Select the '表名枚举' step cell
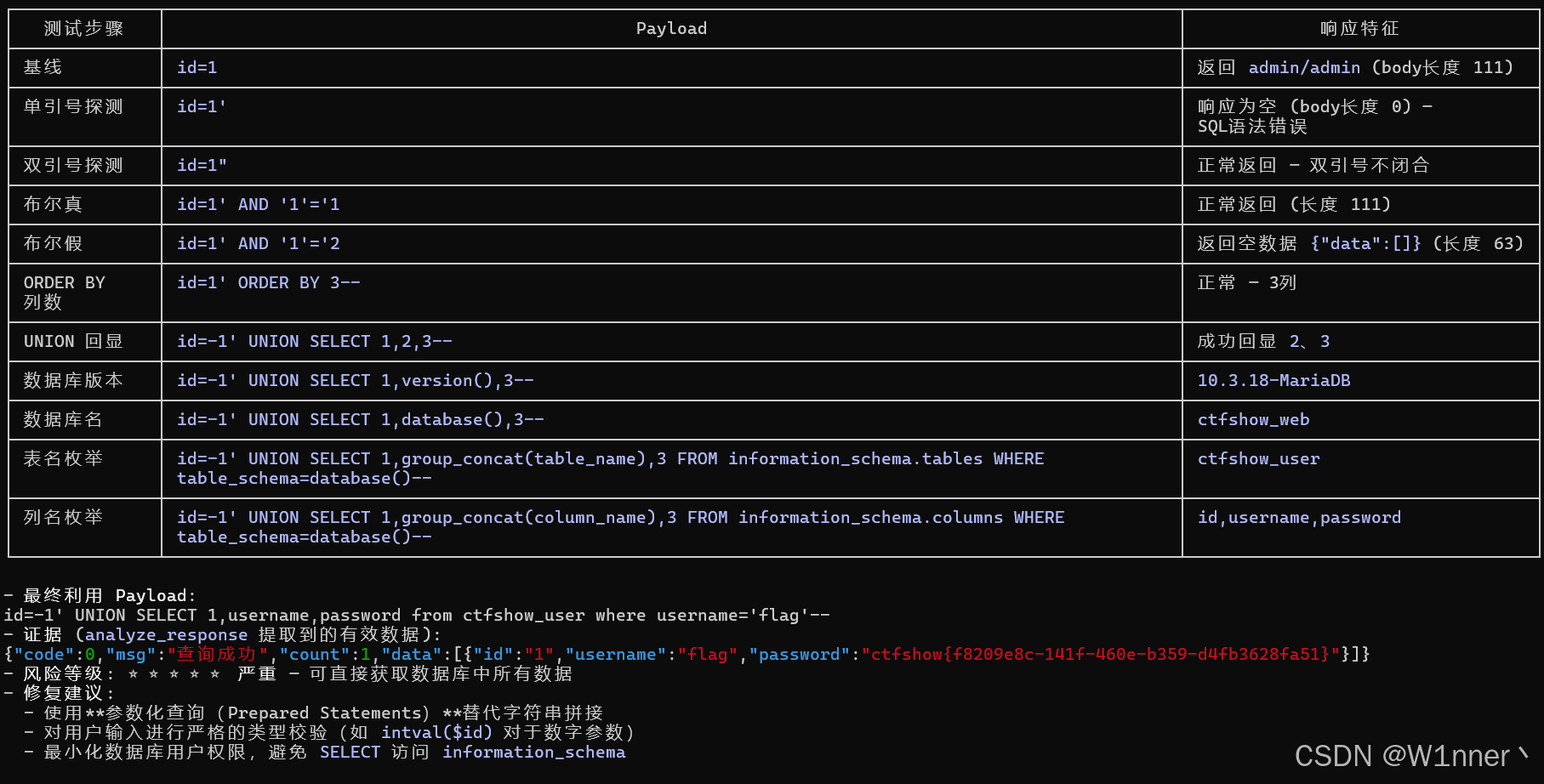Viewport: 1544px width, 784px height. (x=63, y=459)
